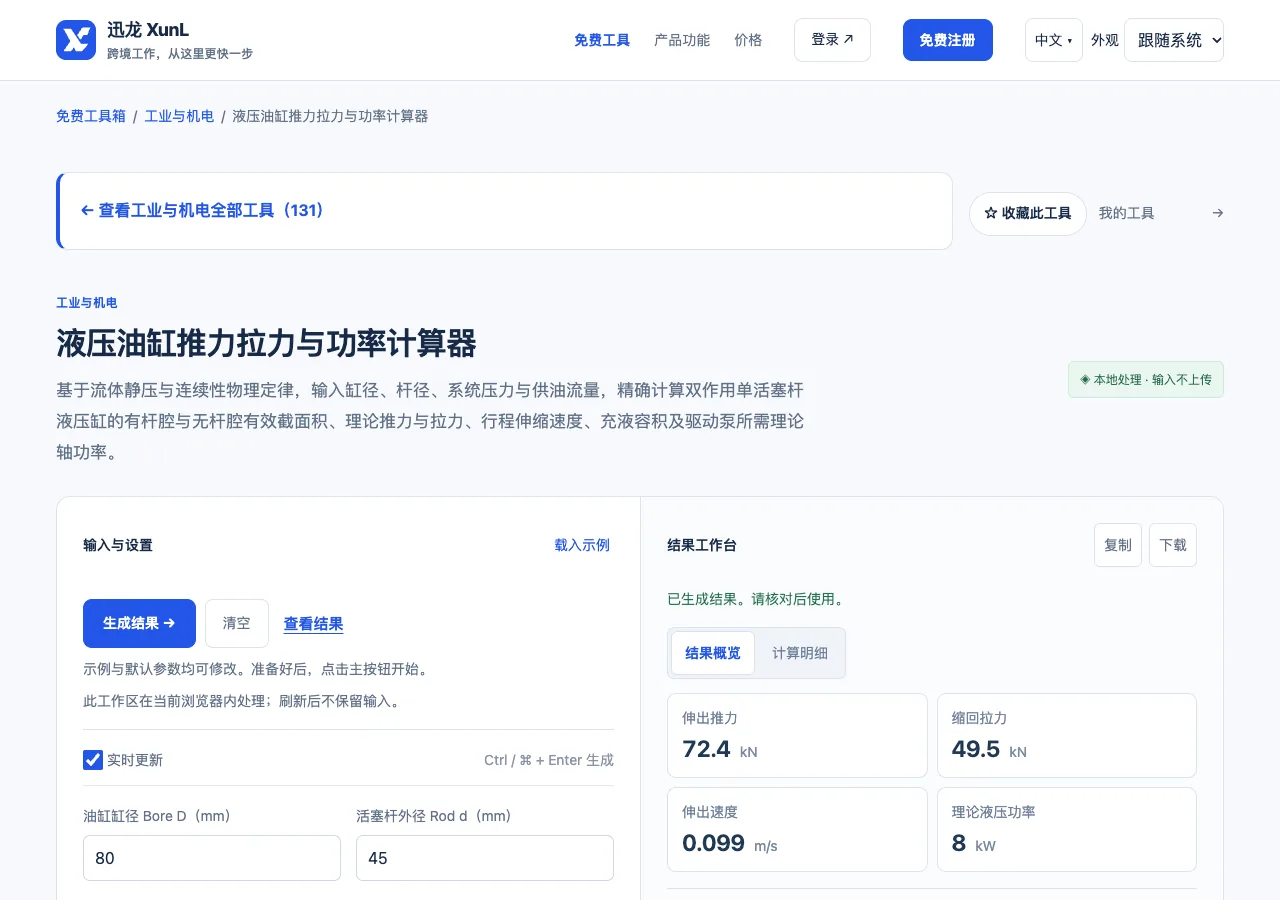Open 价格 in the top navigation
The width and height of the screenshot is (1280, 900).
pos(748,40)
